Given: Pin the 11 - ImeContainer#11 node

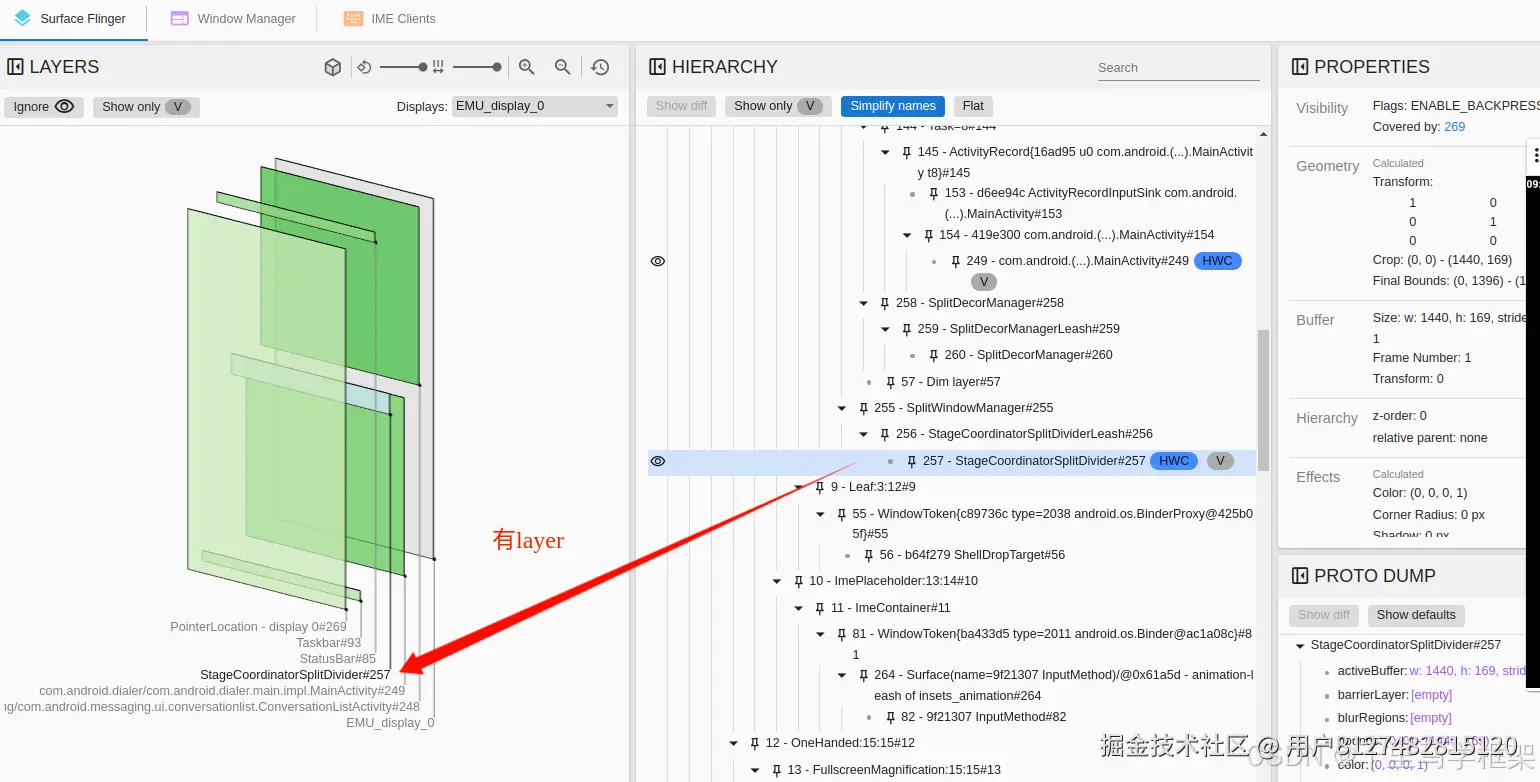Looking at the screenshot, I should [x=820, y=608].
